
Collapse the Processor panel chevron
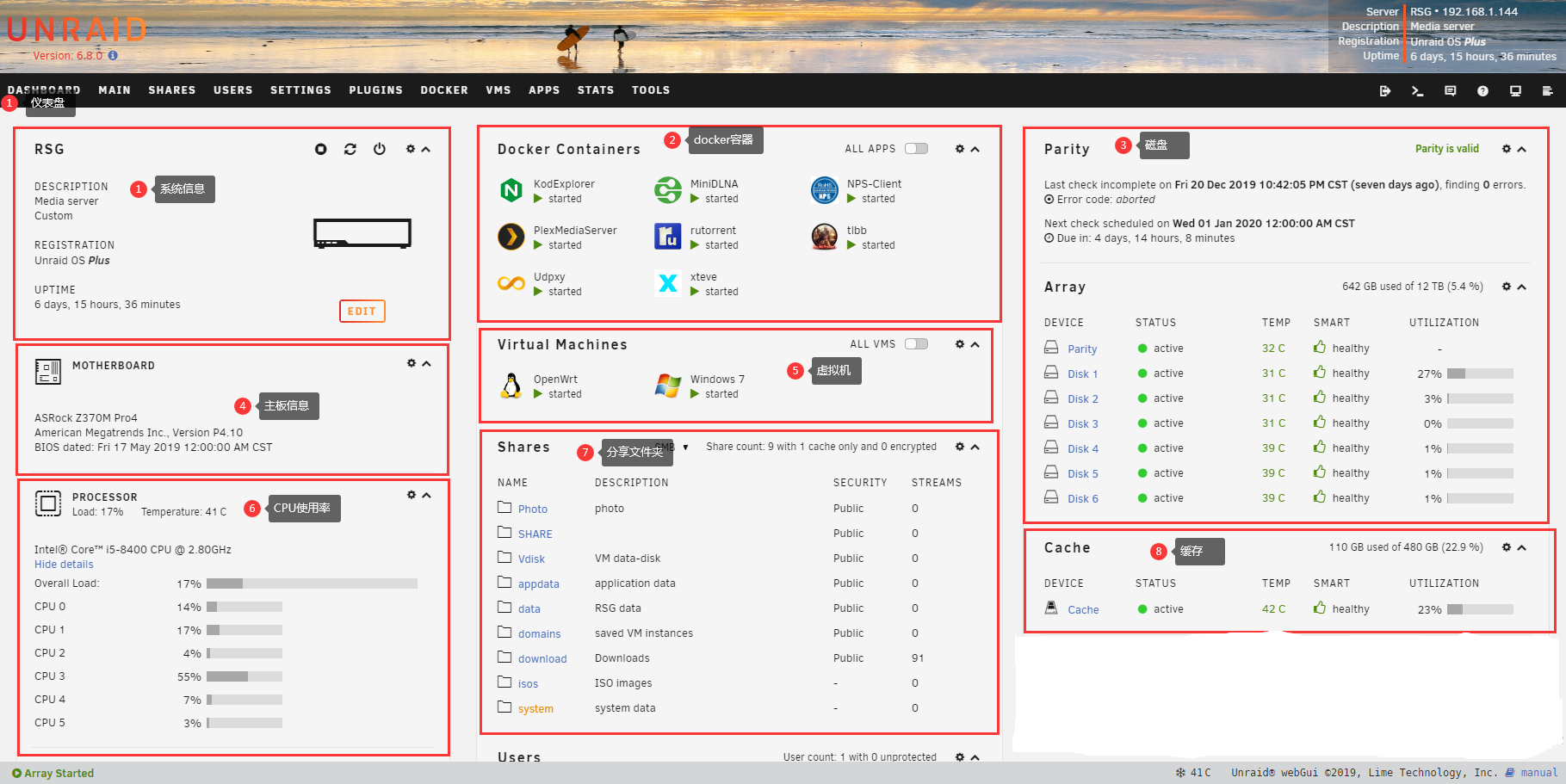[x=426, y=495]
